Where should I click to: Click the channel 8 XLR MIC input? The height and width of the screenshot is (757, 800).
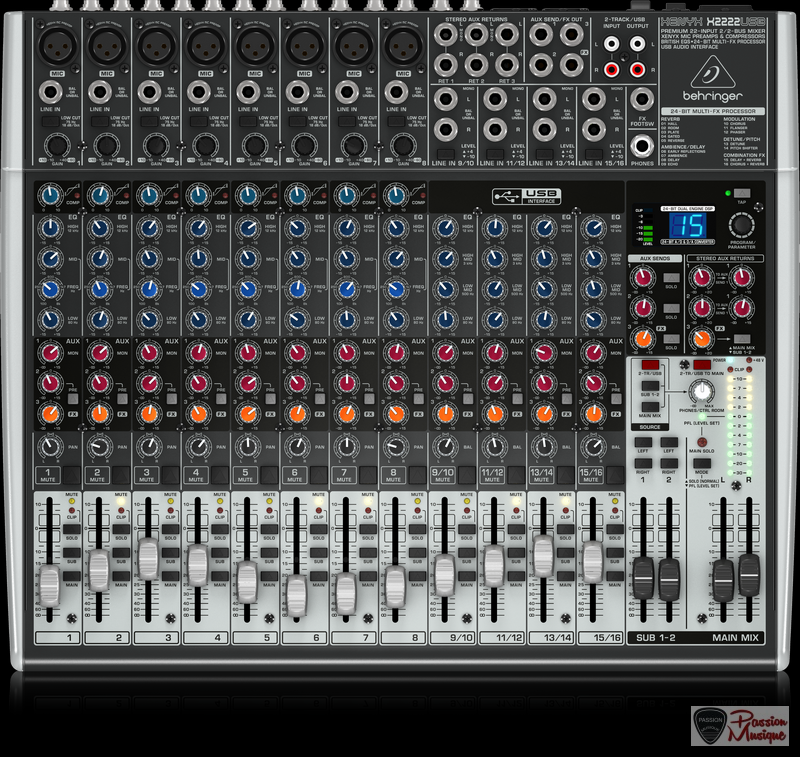pyautogui.click(x=404, y=46)
